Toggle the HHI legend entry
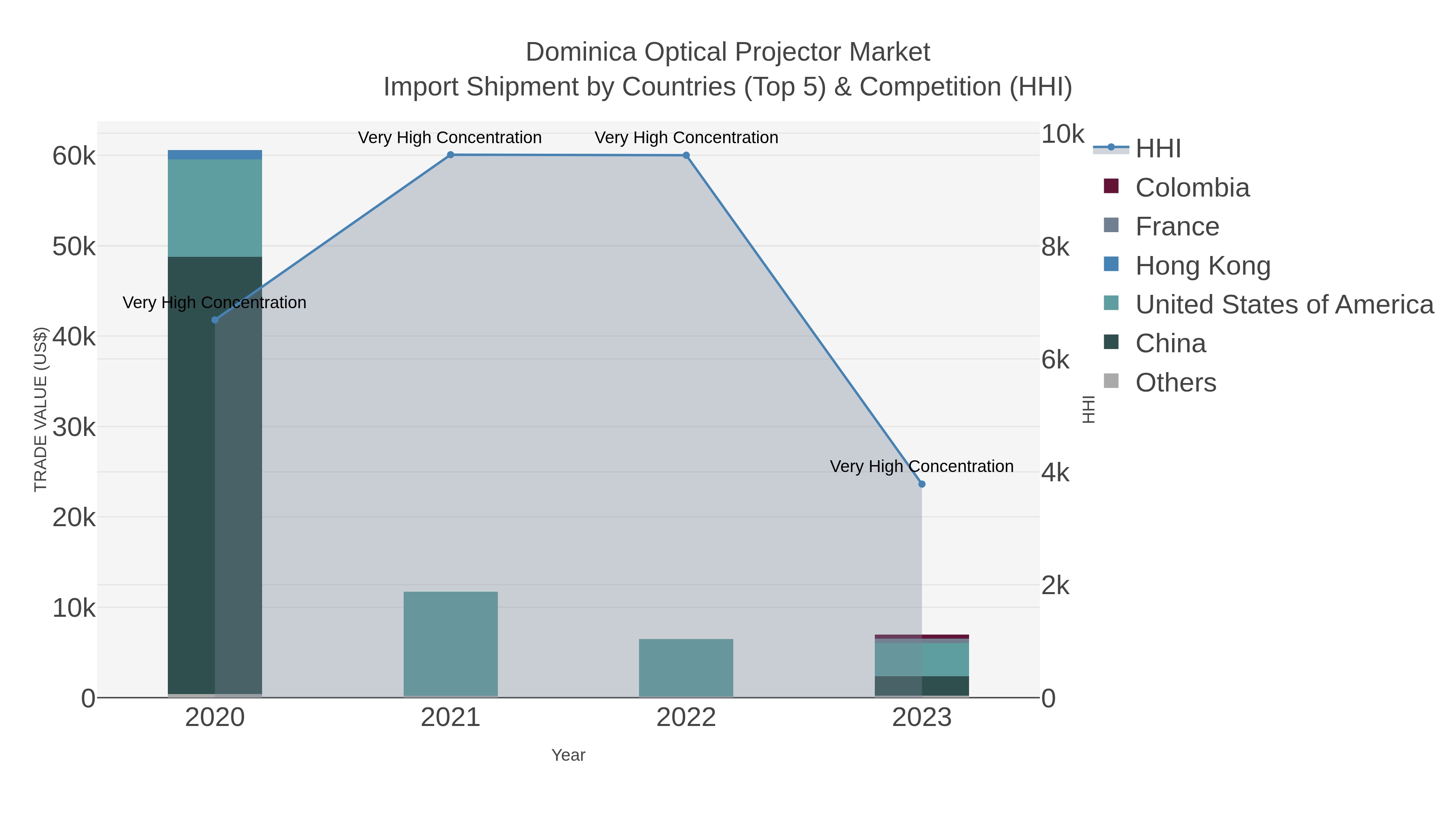 click(x=1136, y=149)
